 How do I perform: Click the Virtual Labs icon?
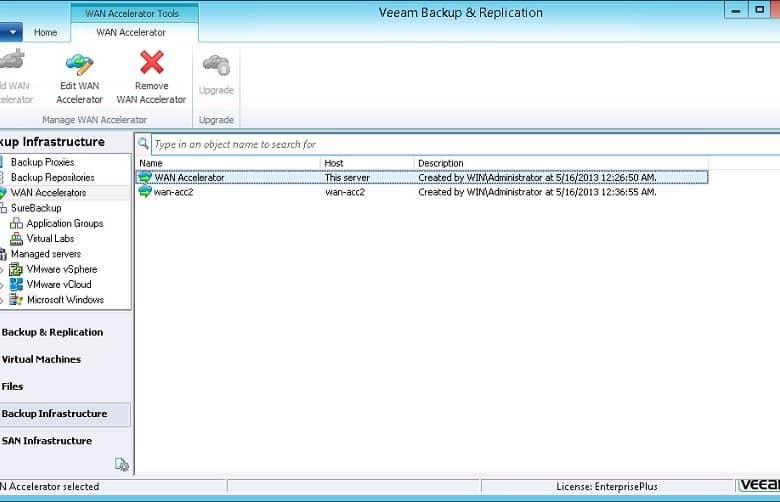pyautogui.click(x=16, y=239)
